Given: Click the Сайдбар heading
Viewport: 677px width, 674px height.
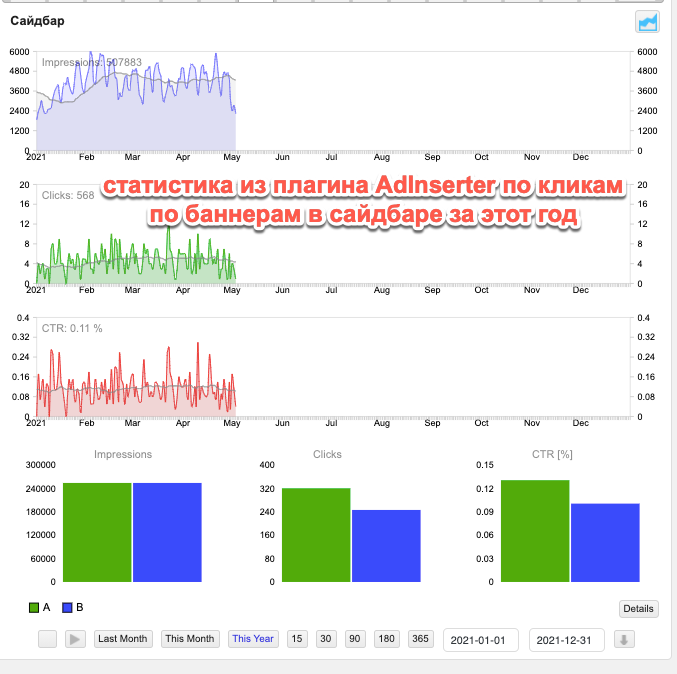Looking at the screenshot, I should [x=38, y=21].
